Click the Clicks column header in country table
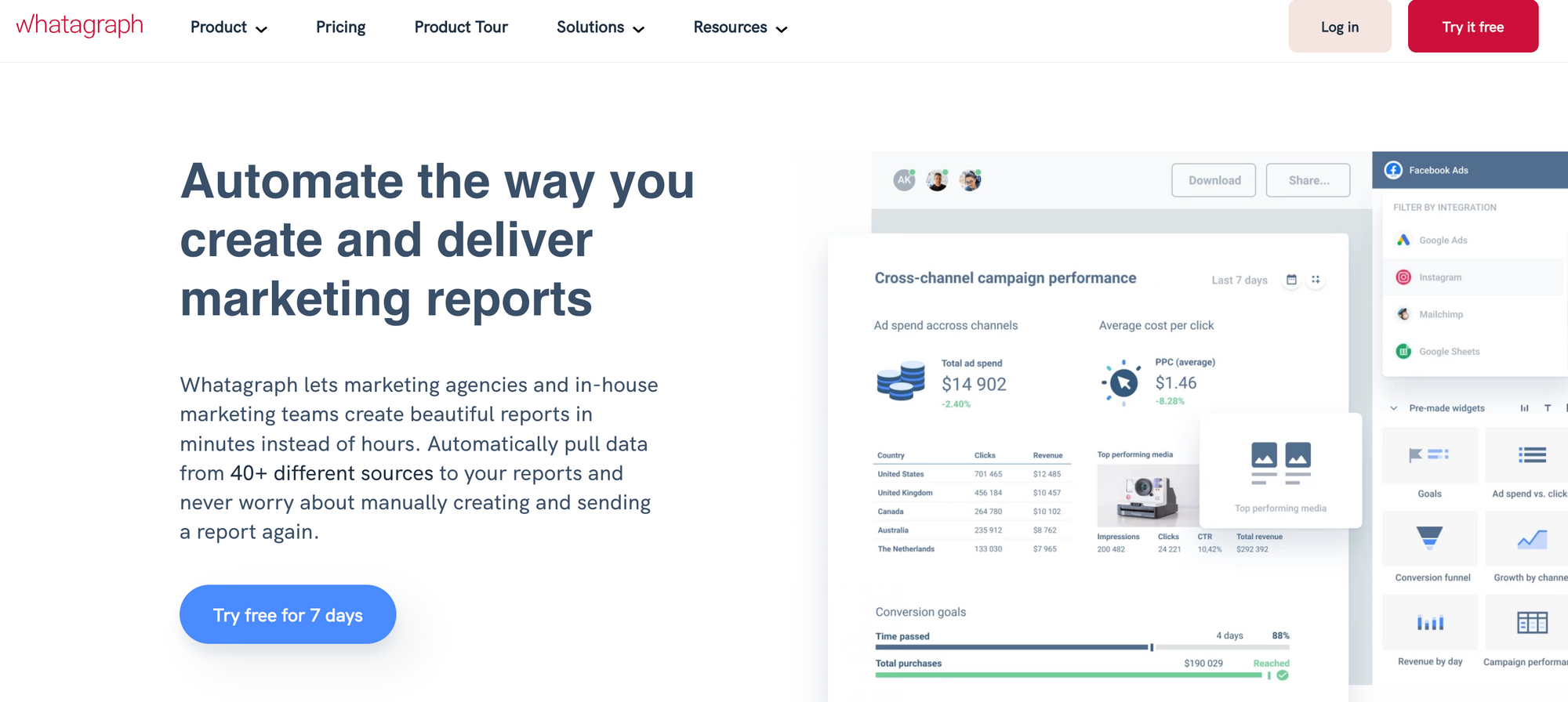This screenshot has width=1568, height=702. click(x=985, y=455)
